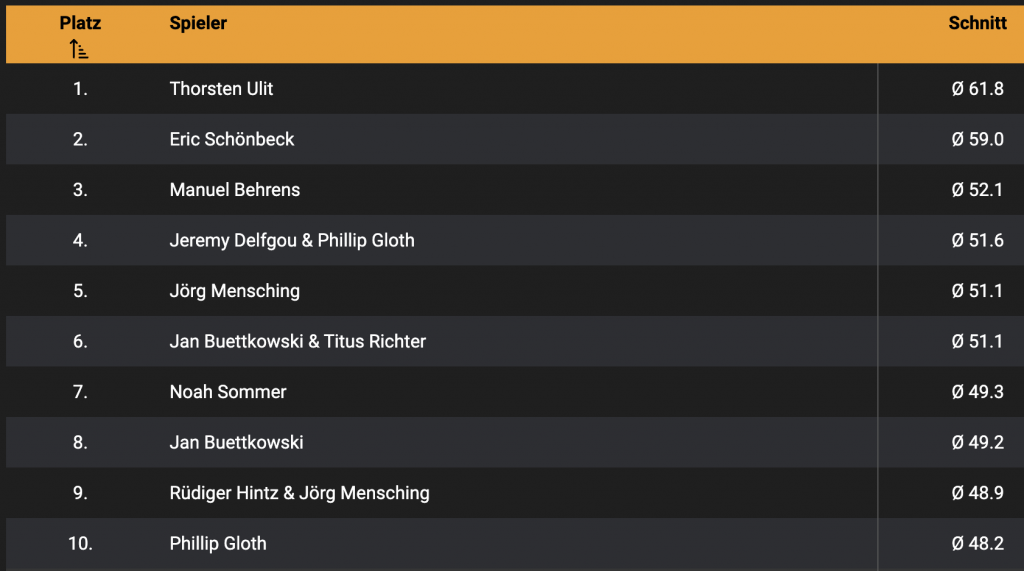Screen dimensions: 1024x571
Task: Select Jan Buettkowski & Titus Richter row
Action: pyautogui.click(x=298, y=341)
